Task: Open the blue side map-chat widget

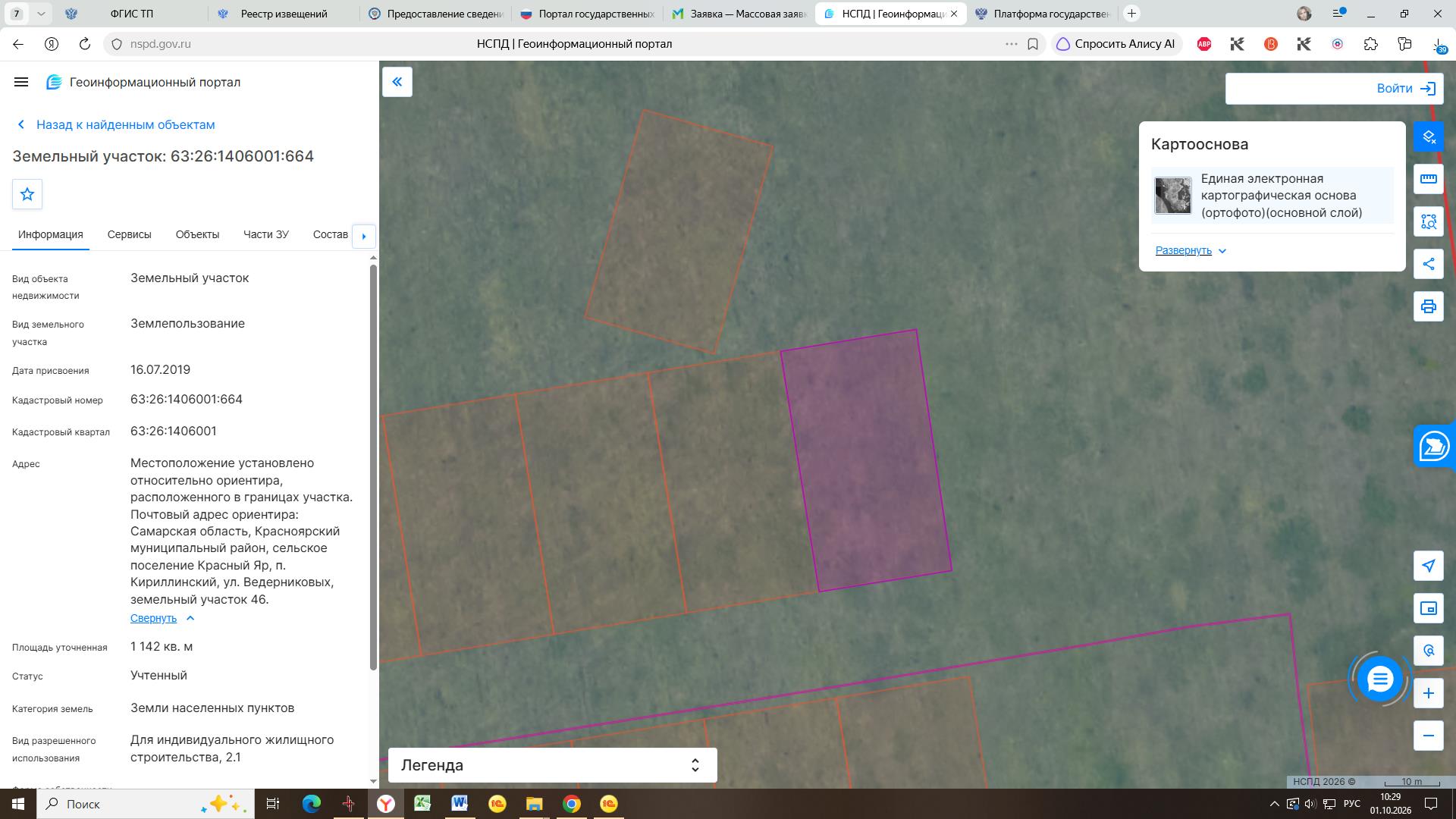Action: tap(1435, 446)
